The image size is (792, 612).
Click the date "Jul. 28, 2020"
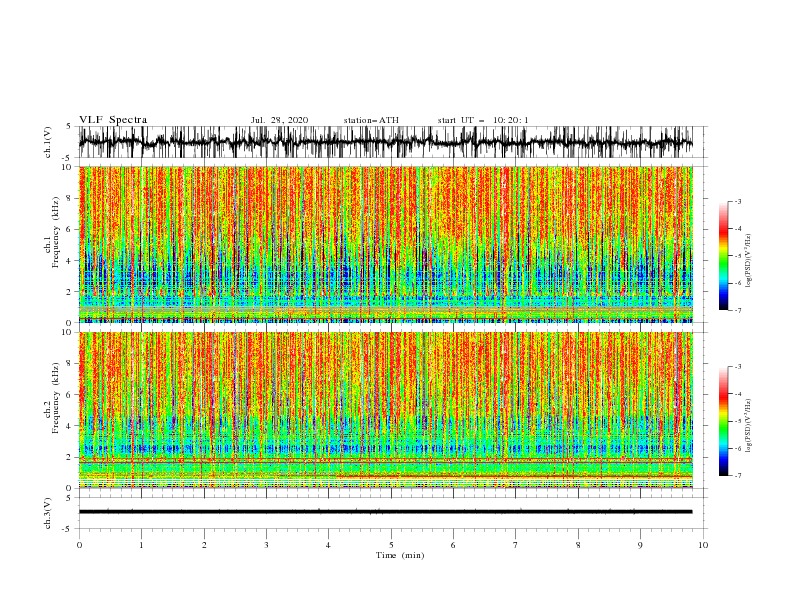(x=279, y=120)
